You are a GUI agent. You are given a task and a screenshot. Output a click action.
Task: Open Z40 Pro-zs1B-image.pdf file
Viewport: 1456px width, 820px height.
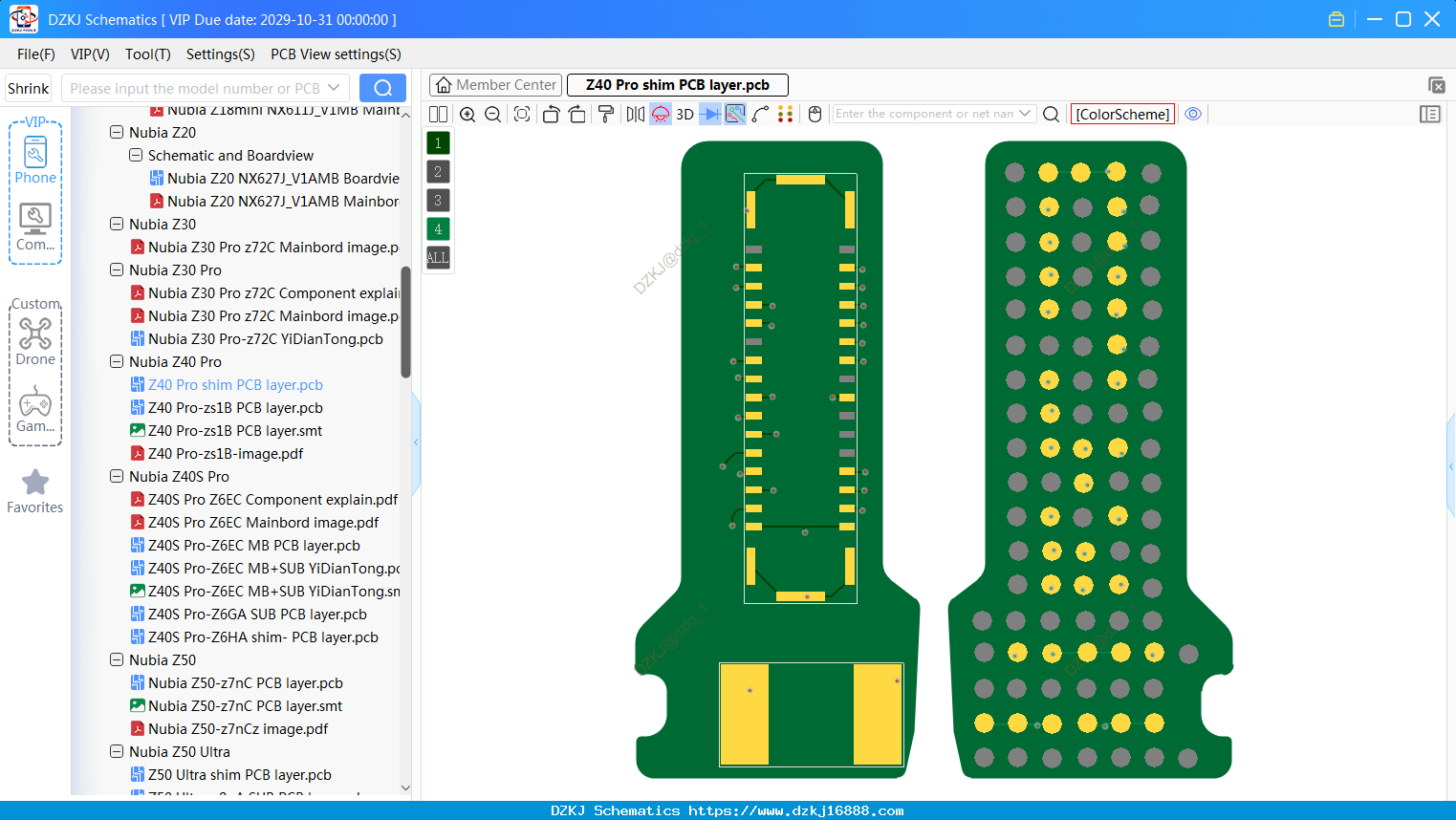226,454
